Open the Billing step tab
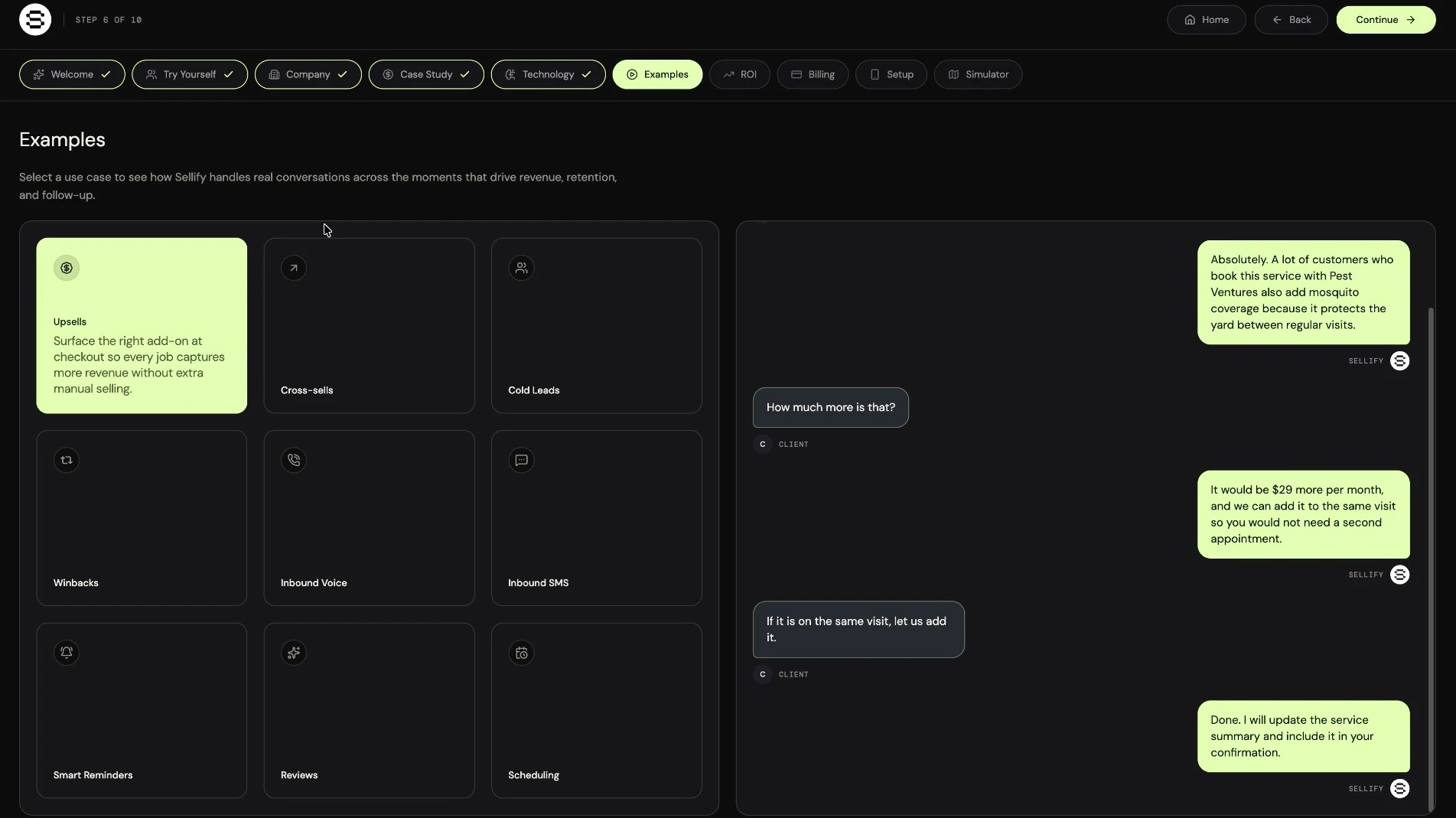This screenshot has width=1456, height=818. 813,74
